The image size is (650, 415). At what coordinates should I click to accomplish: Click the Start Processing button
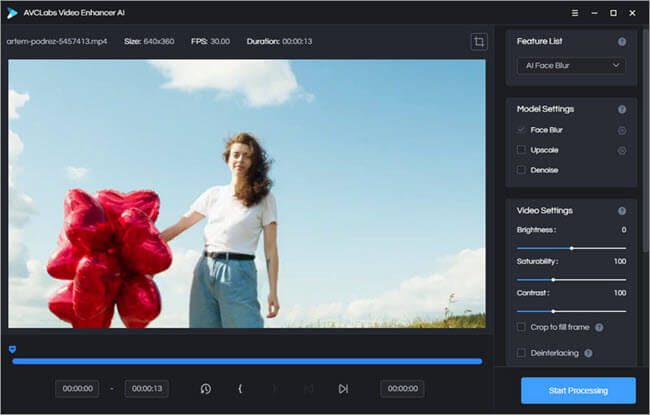tap(578, 390)
